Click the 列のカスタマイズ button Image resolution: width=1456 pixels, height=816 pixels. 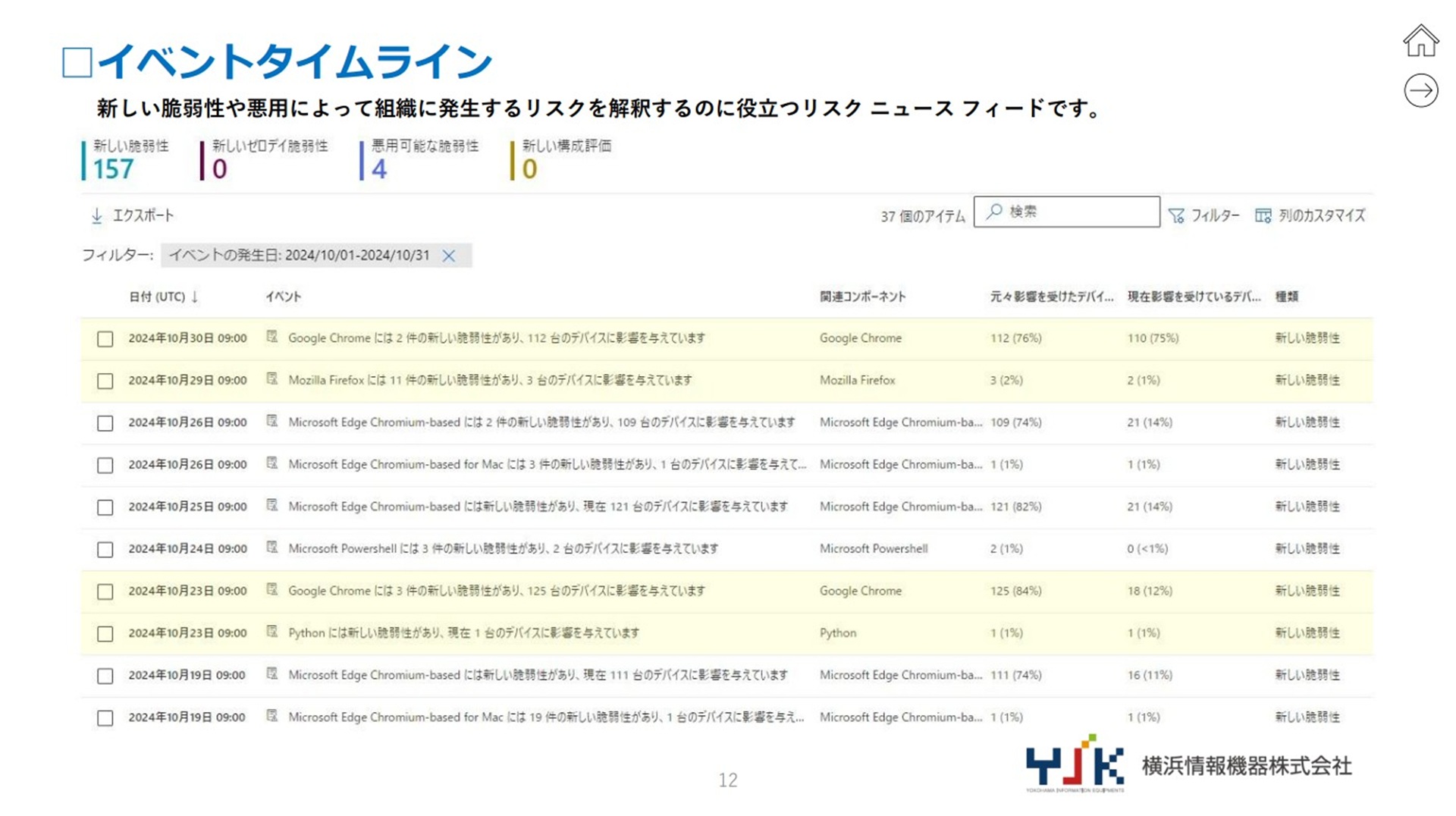tap(1310, 216)
